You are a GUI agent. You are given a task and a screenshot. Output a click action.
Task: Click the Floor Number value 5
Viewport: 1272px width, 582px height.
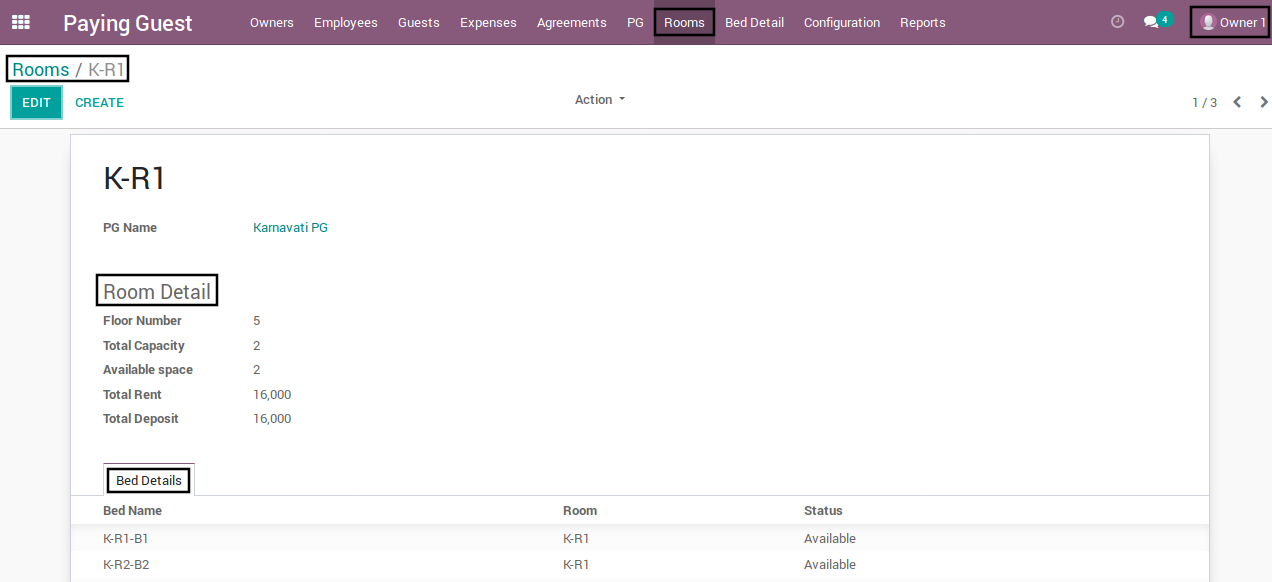[x=257, y=321]
